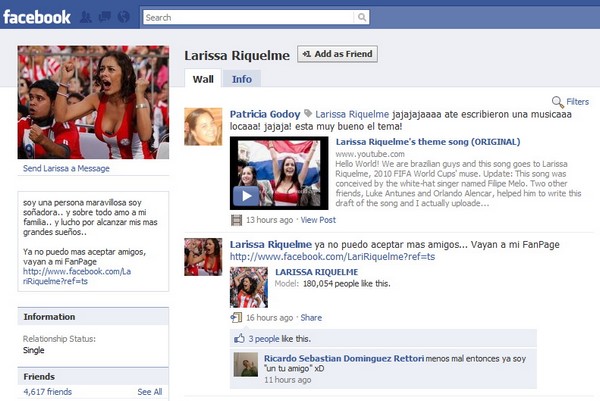
Task: Click the 16 hours ago timestamp
Action: tap(269, 318)
